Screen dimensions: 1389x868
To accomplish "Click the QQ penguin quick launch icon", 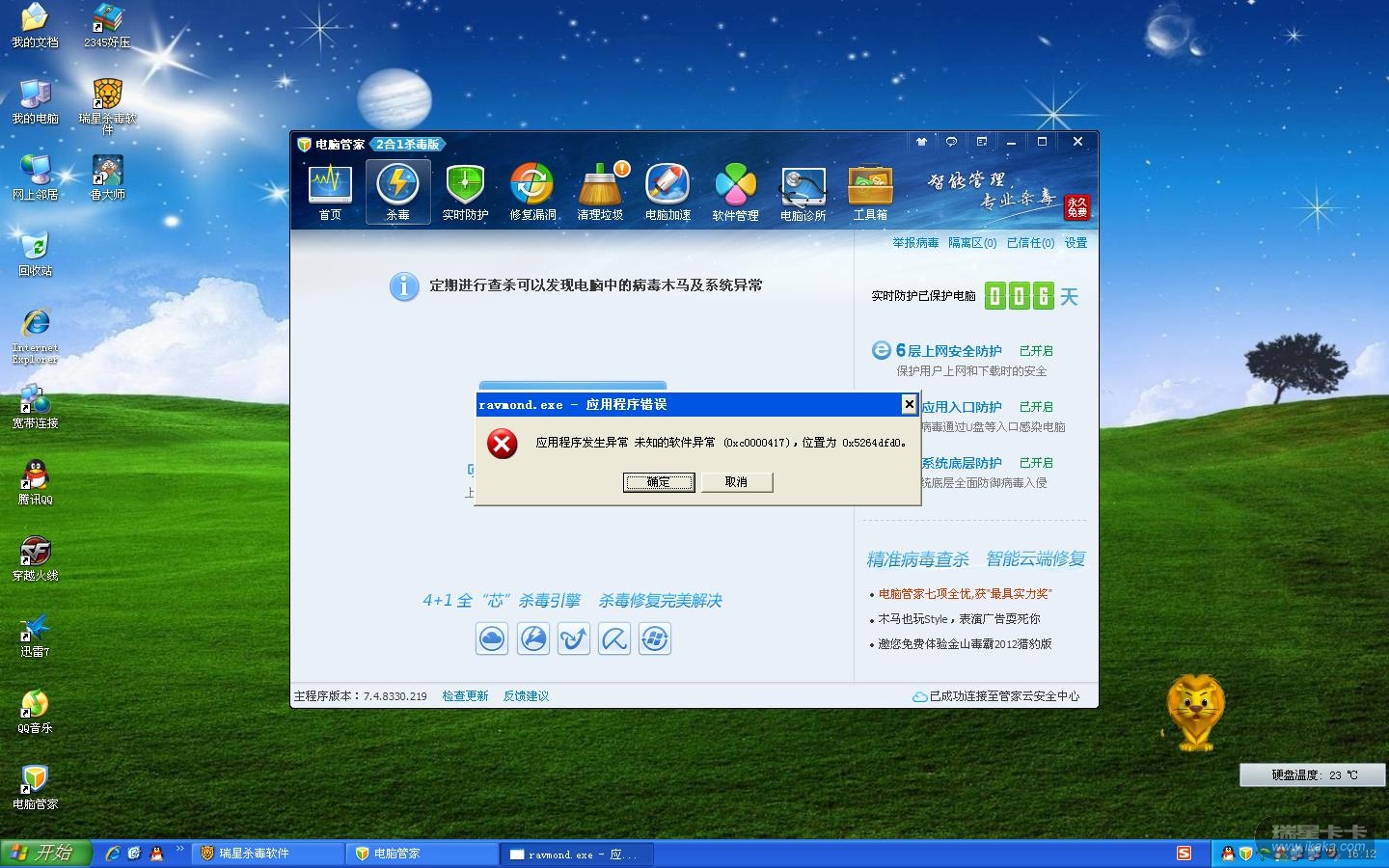I will (156, 854).
